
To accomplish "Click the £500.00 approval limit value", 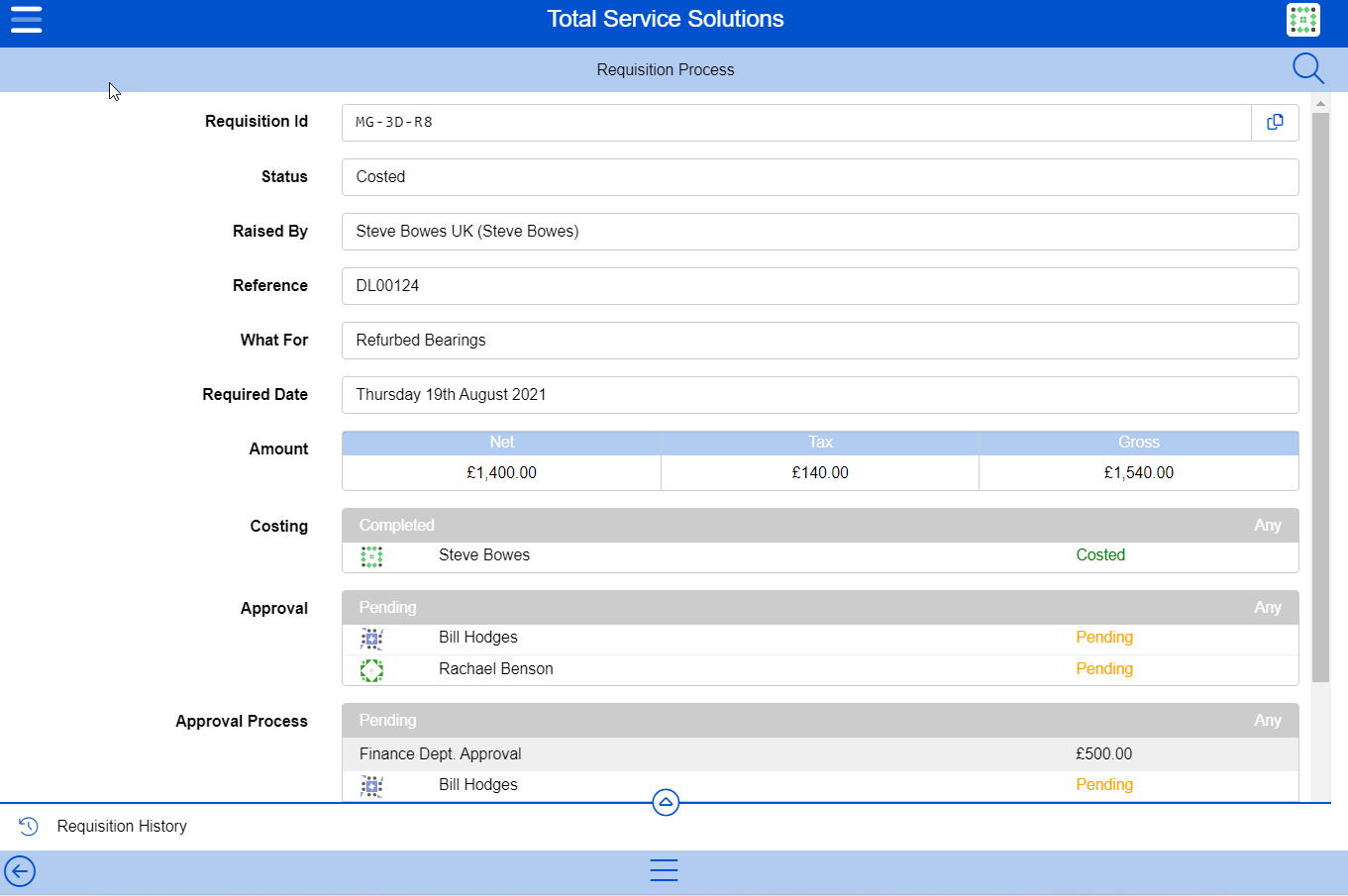I will pyautogui.click(x=1103, y=753).
